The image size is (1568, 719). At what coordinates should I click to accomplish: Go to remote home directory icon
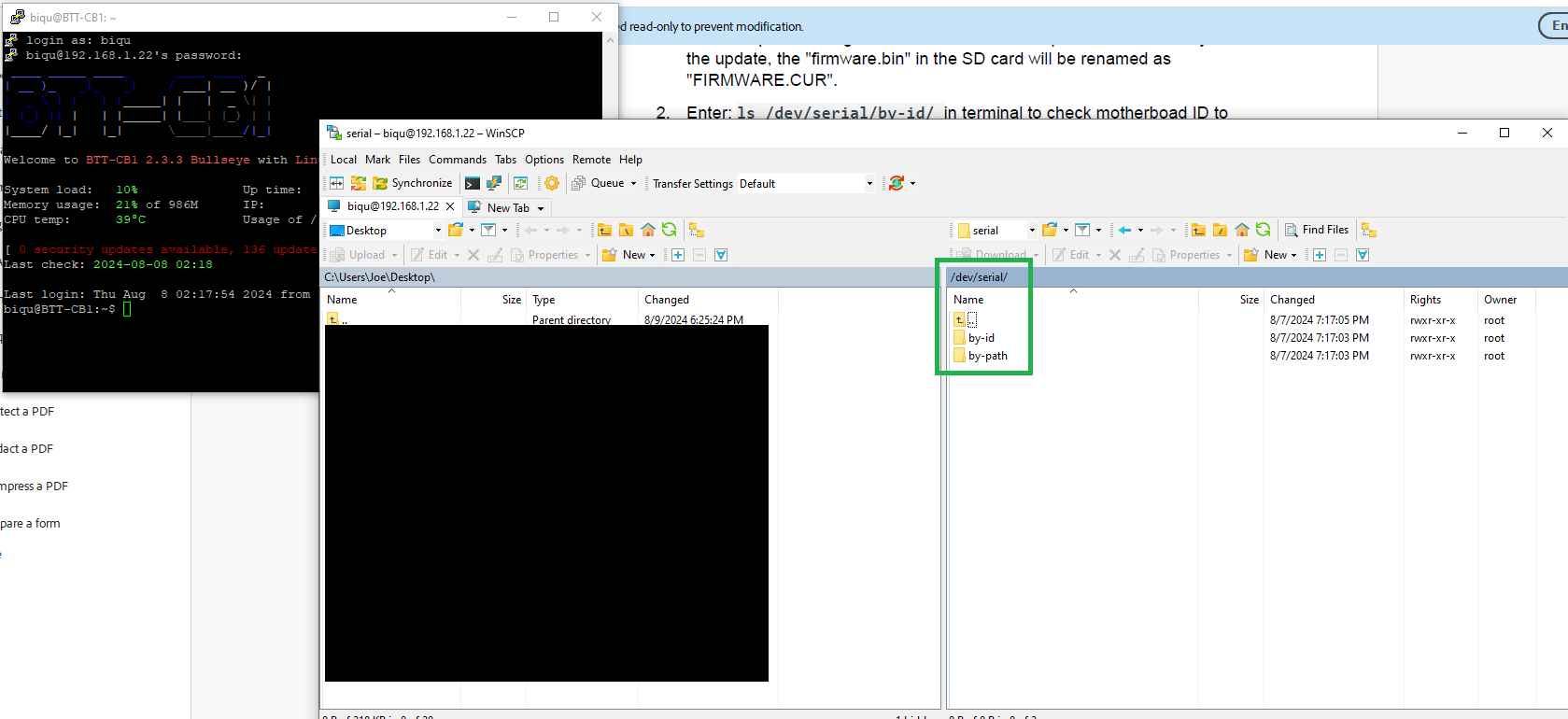click(1242, 230)
